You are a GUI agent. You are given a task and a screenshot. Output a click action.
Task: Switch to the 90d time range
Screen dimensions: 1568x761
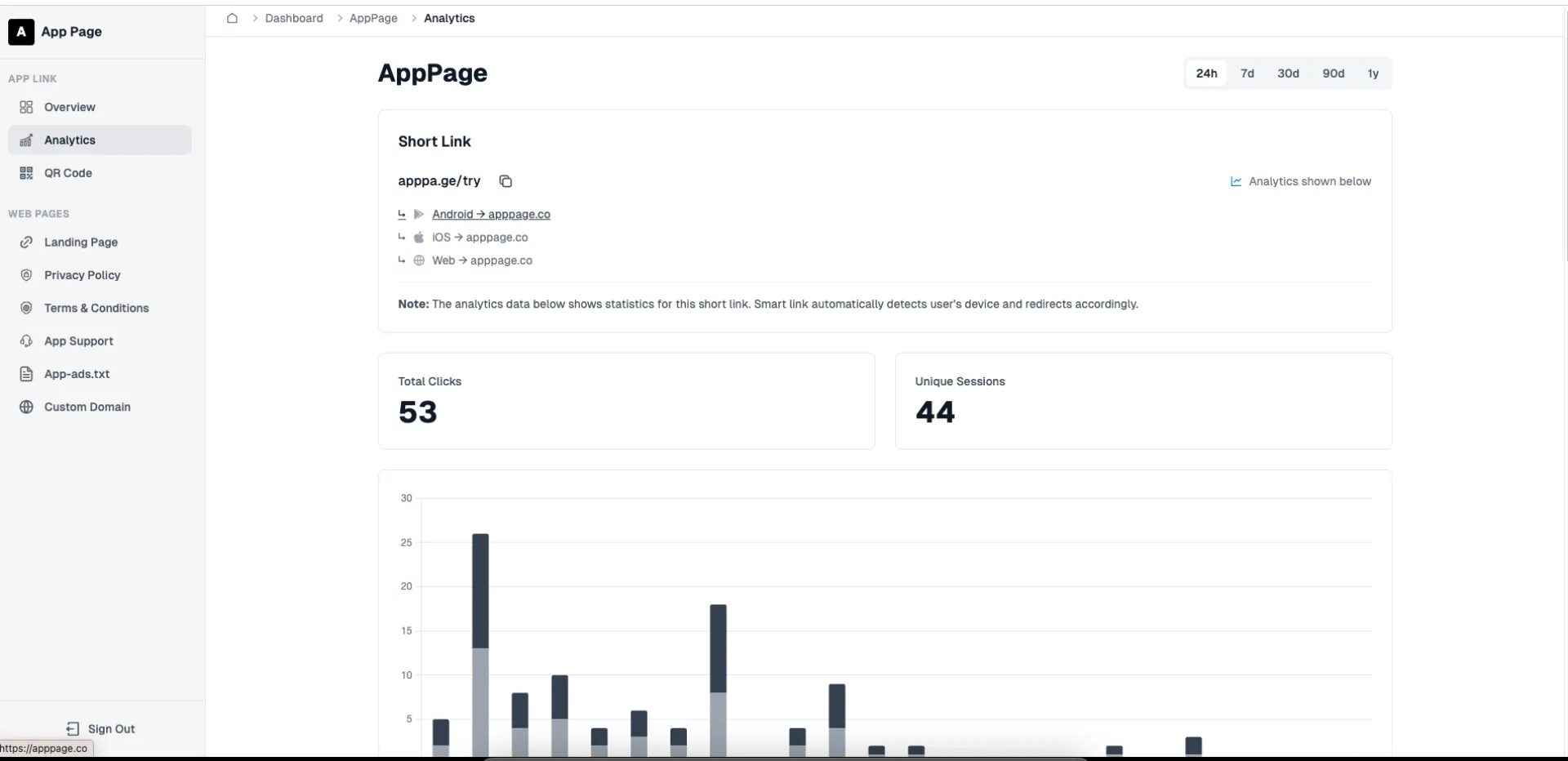[1334, 73]
